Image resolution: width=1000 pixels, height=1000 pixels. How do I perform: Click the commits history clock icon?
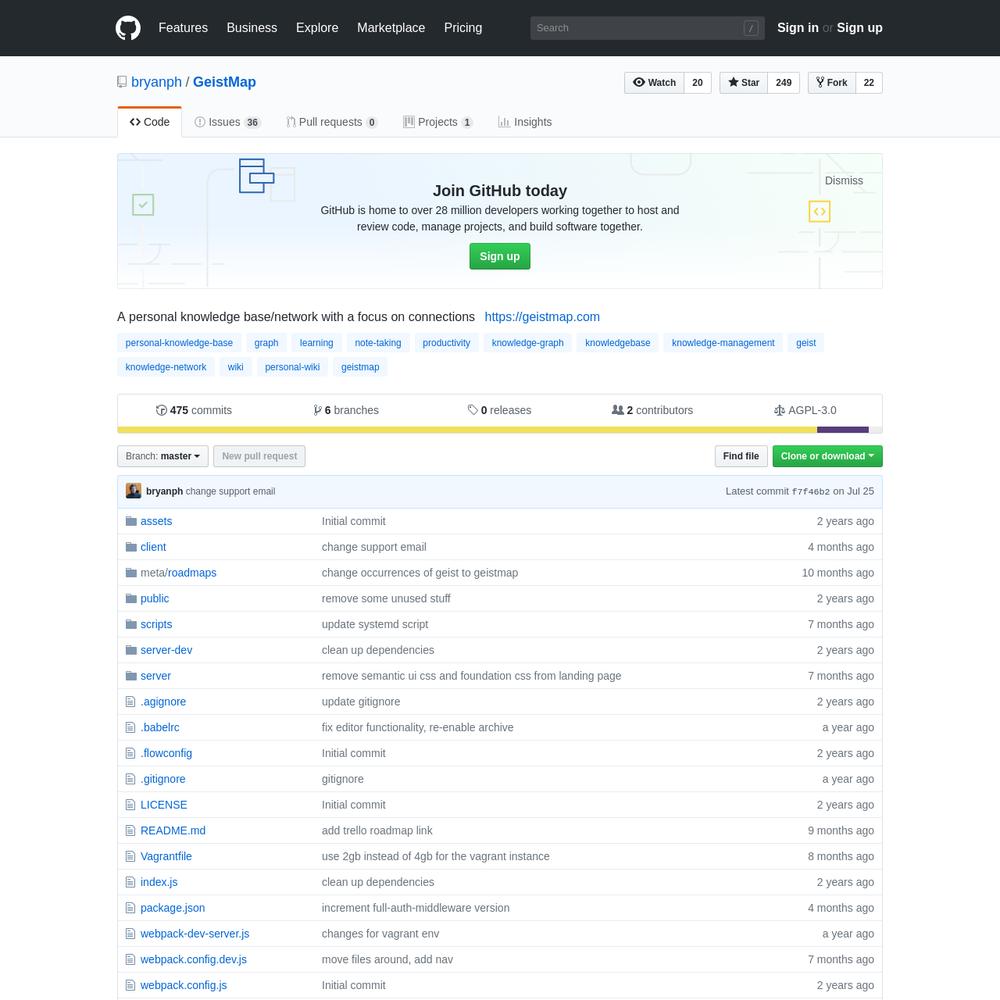click(x=161, y=410)
